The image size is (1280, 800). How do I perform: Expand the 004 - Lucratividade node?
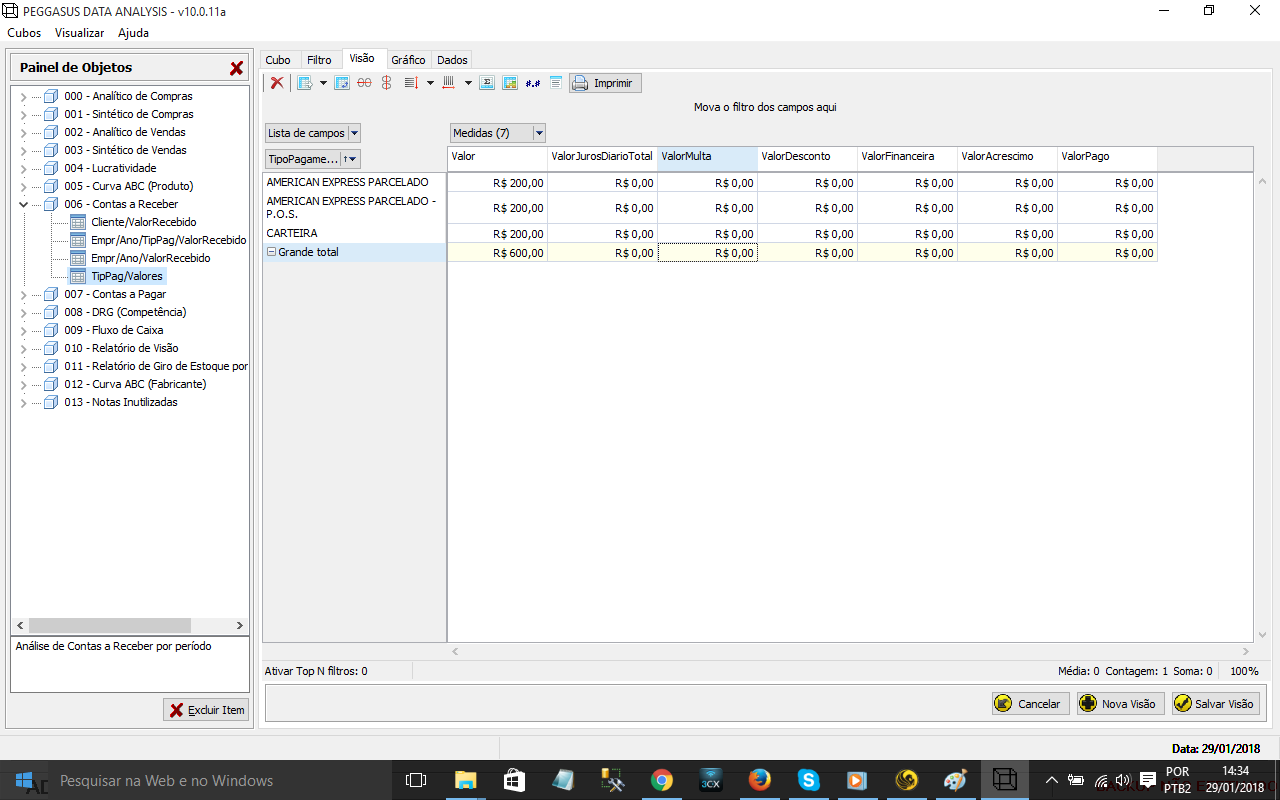tap(23, 168)
